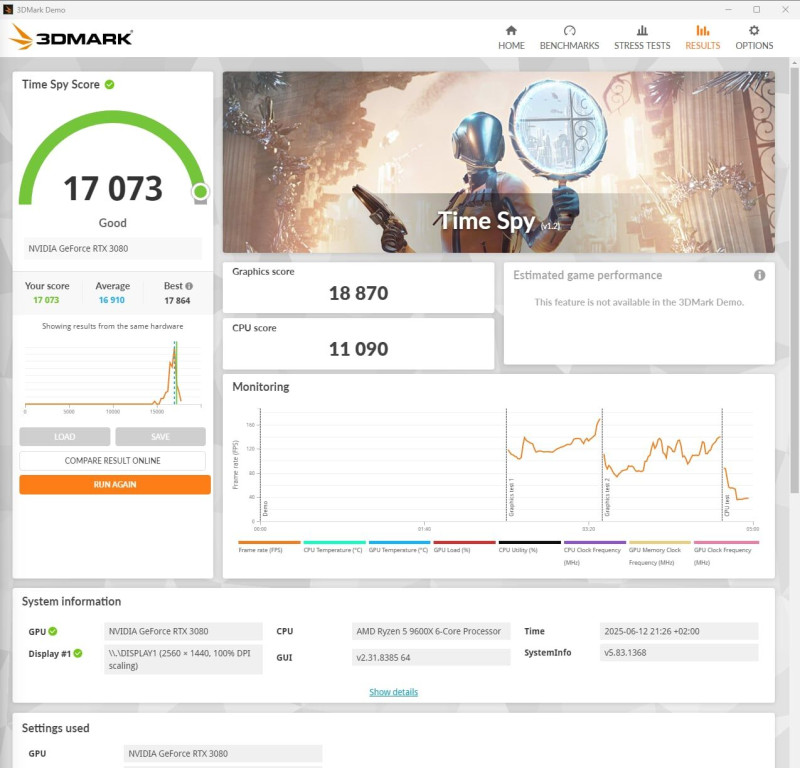Screen dimensions: 800x768
Task: Click the AMD Ryzen 5 9600X CPU field
Action: click(431, 631)
